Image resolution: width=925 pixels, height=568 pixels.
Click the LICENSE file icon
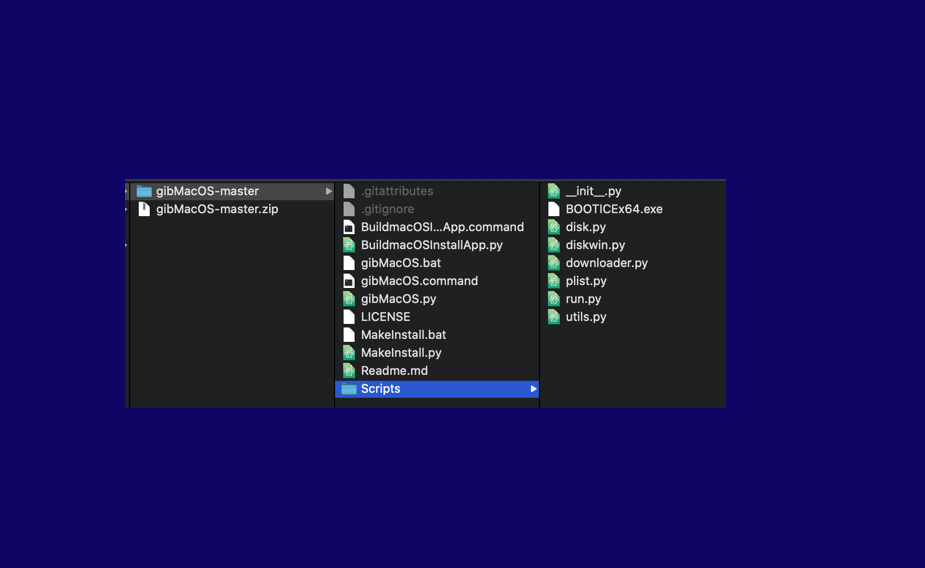coord(349,317)
